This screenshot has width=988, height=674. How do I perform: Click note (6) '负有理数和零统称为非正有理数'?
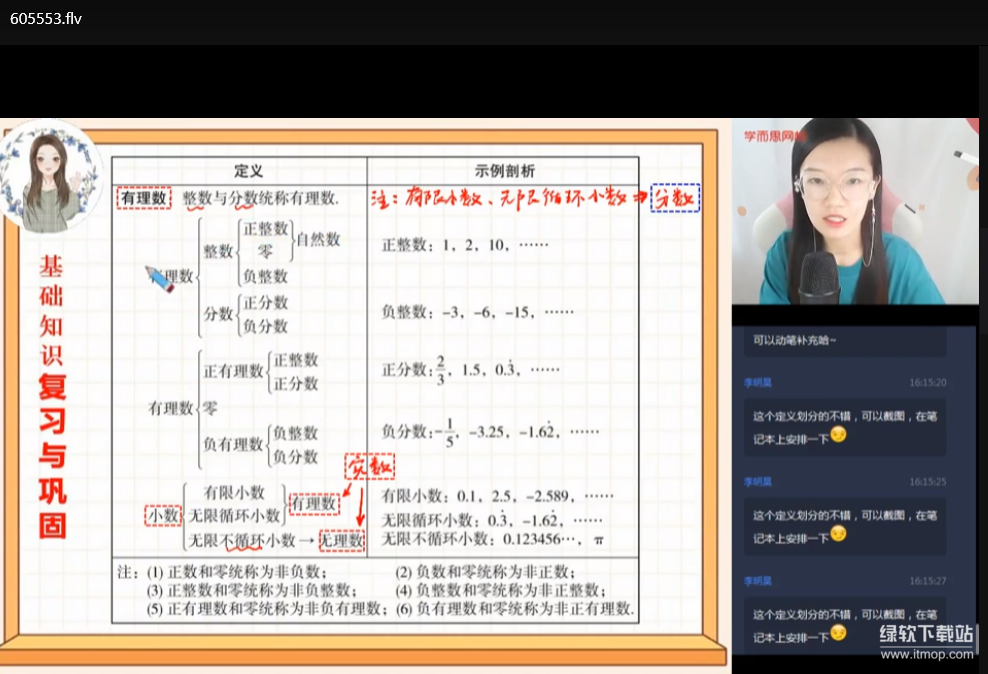pyautogui.click(x=515, y=609)
